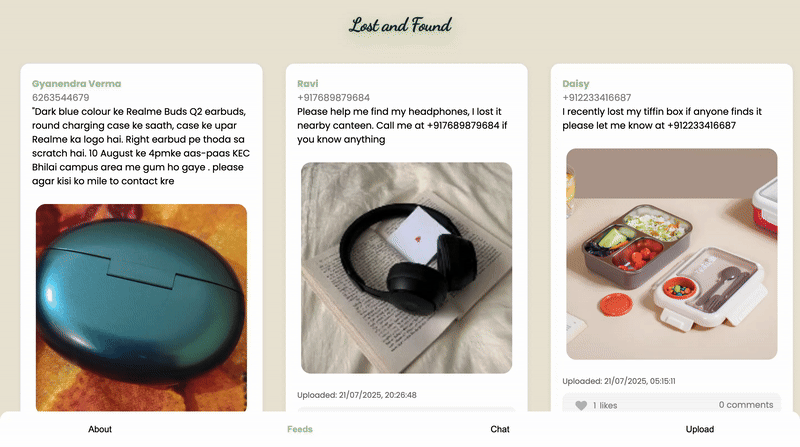Go to the Upload tab
Image resolution: width=800 pixels, height=447 pixels.
click(x=700, y=429)
